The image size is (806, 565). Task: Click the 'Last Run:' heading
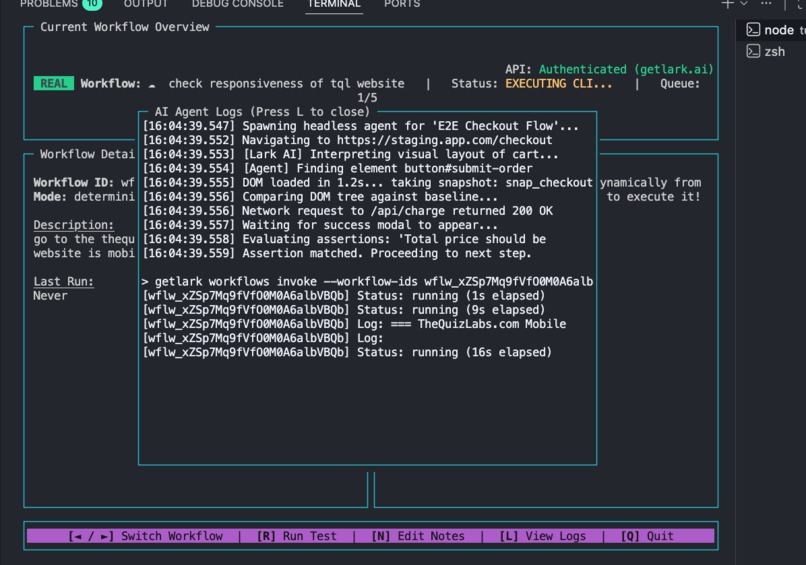64,281
